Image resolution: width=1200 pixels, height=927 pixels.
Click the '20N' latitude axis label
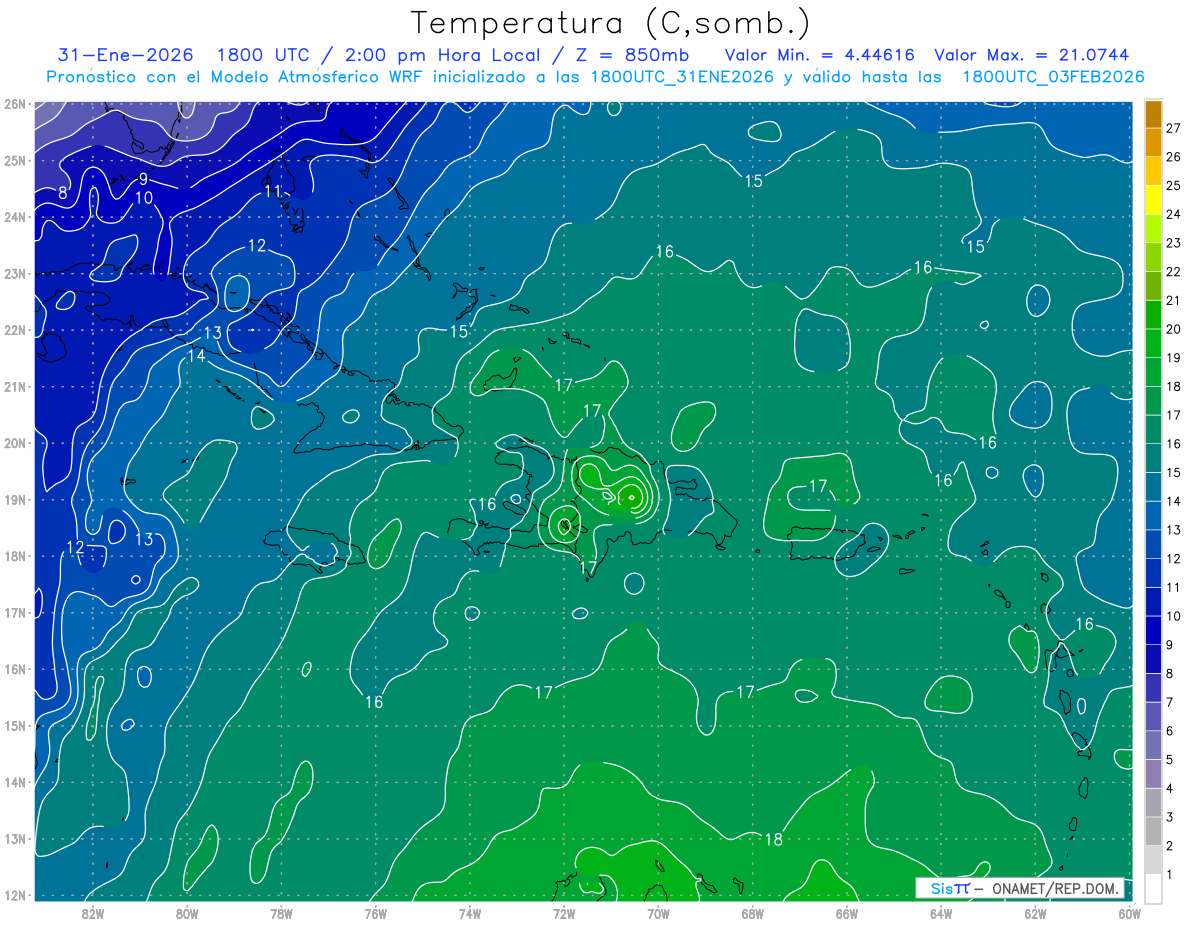pos(14,443)
